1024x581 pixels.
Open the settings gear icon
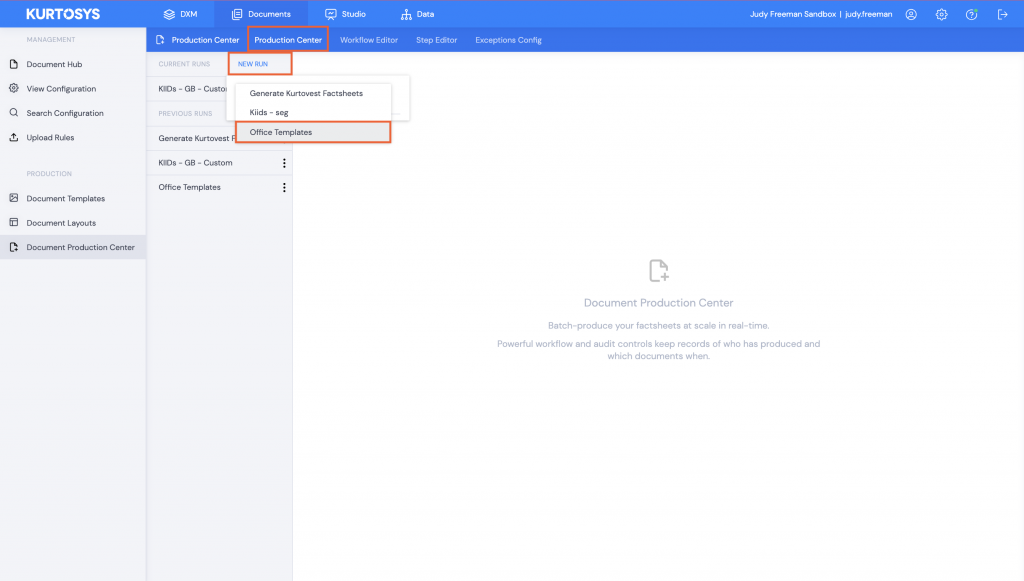(x=941, y=14)
